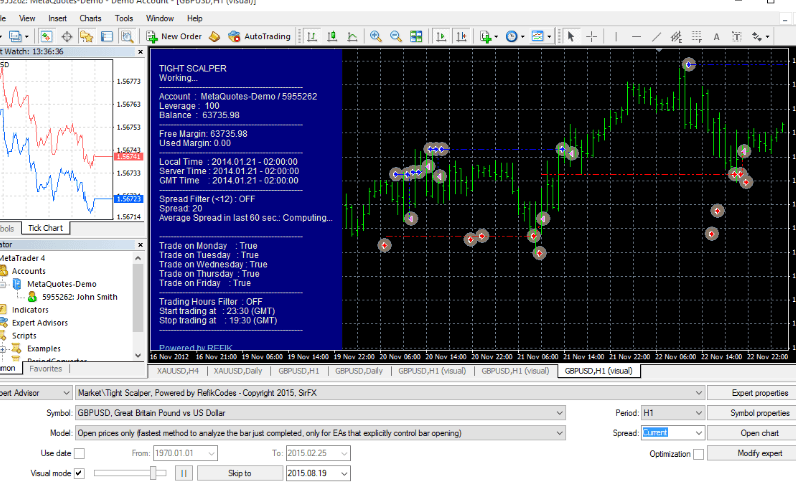This screenshot has height=493, width=796.
Task: Select Expert Advisors in Navigator
Action: pos(40,323)
